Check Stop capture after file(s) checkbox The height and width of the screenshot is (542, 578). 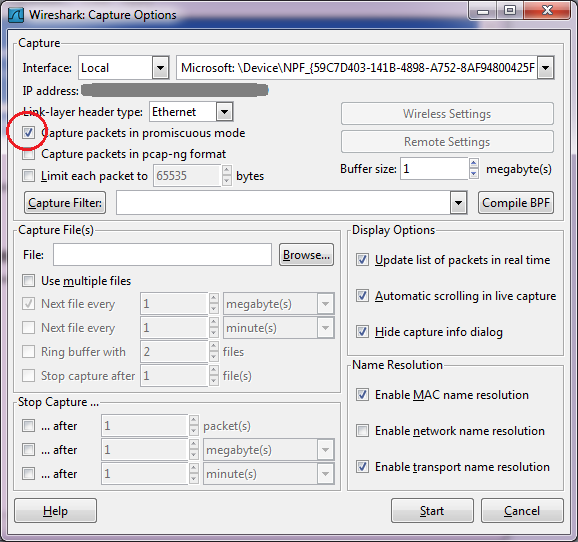coord(28,376)
